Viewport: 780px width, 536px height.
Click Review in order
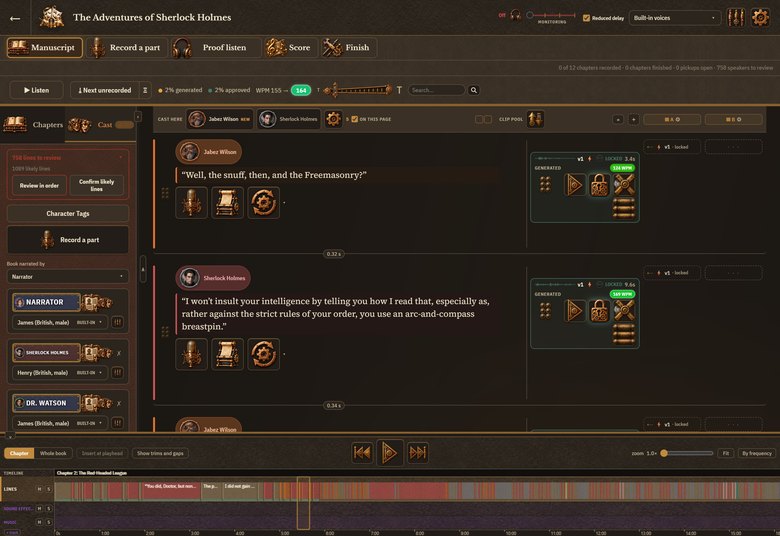click(x=39, y=185)
